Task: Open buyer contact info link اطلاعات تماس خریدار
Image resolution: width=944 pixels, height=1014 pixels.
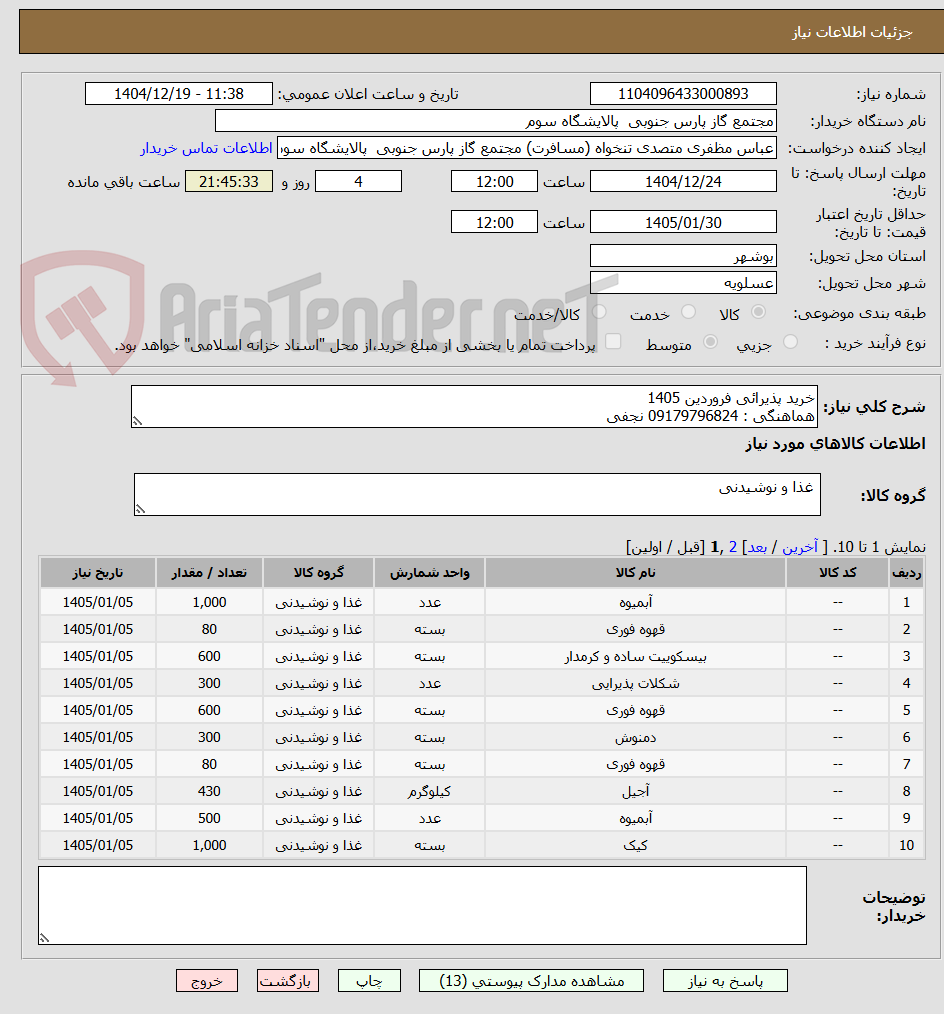Action: coord(206,148)
